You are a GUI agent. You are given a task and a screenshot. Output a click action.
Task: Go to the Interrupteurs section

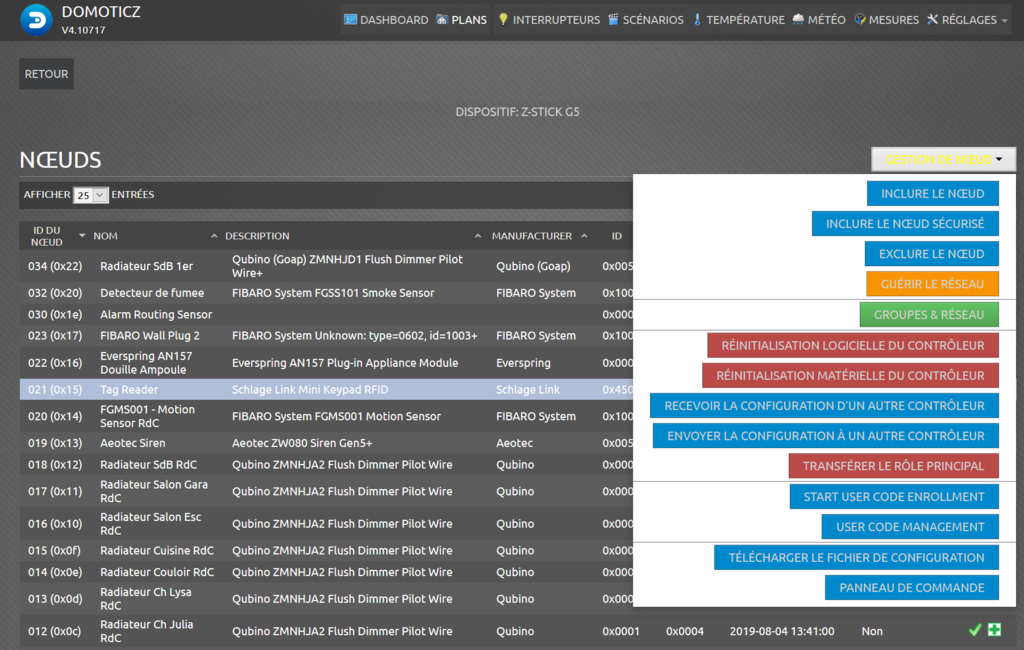tap(549, 20)
